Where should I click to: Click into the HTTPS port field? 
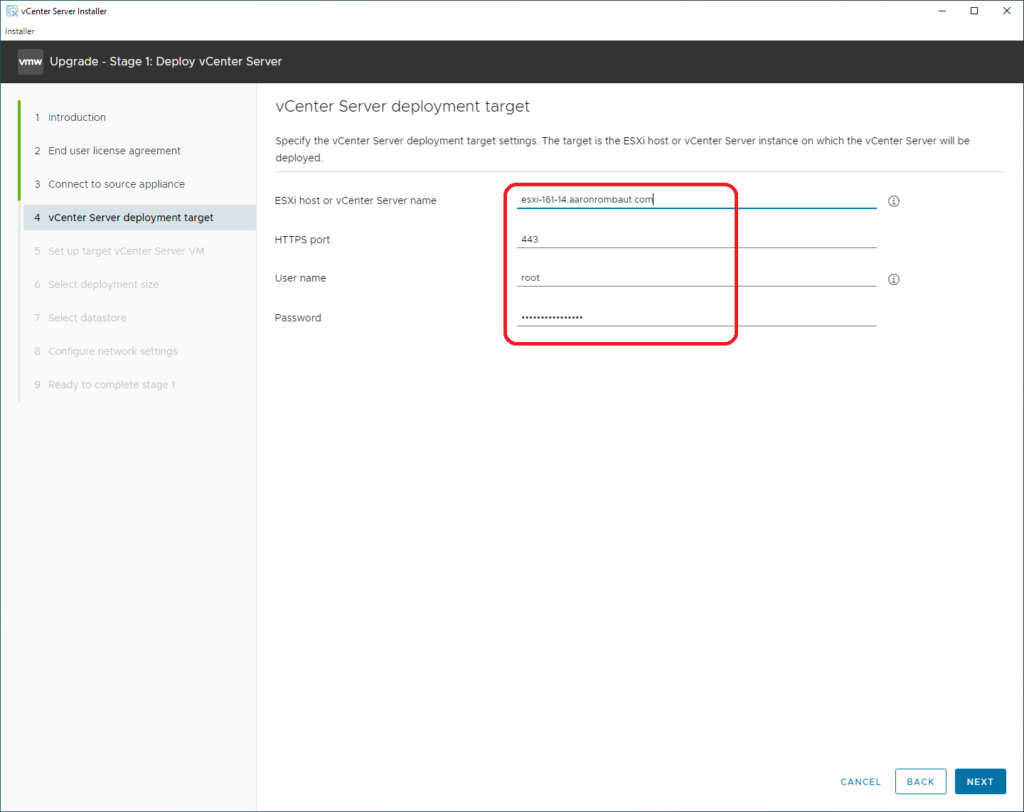[696, 239]
